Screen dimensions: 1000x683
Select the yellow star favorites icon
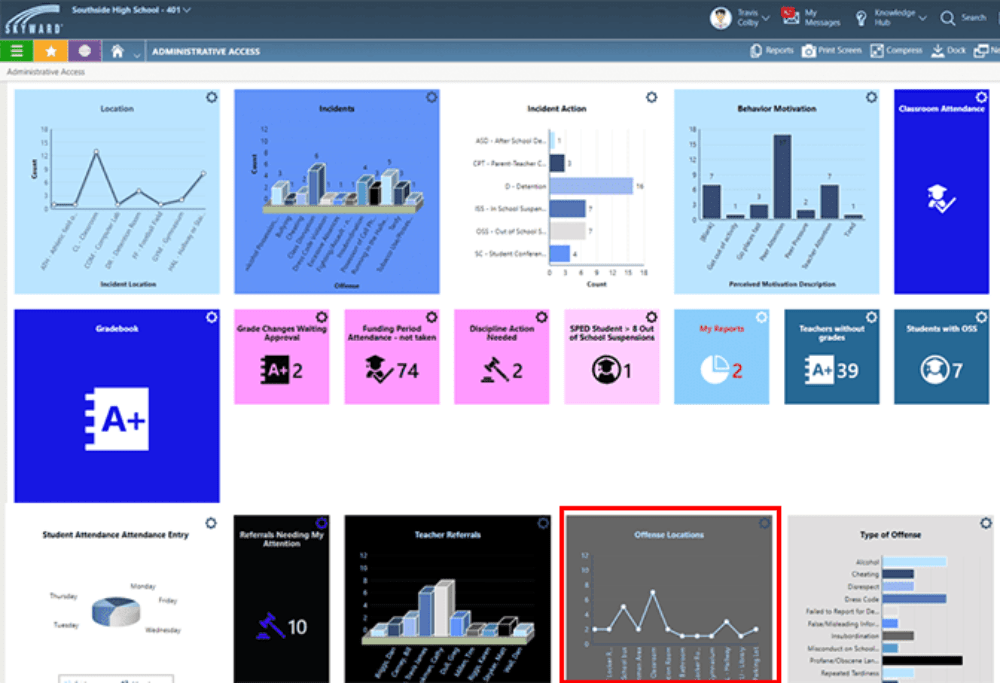(50, 49)
